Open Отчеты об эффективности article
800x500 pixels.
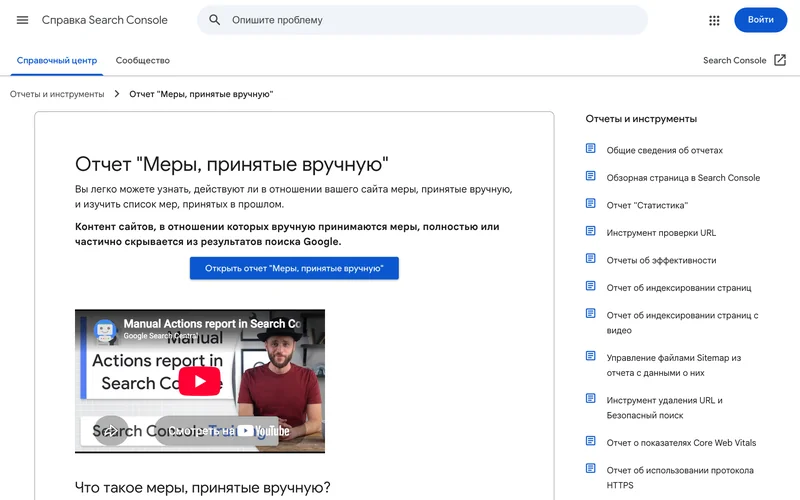[661, 261]
